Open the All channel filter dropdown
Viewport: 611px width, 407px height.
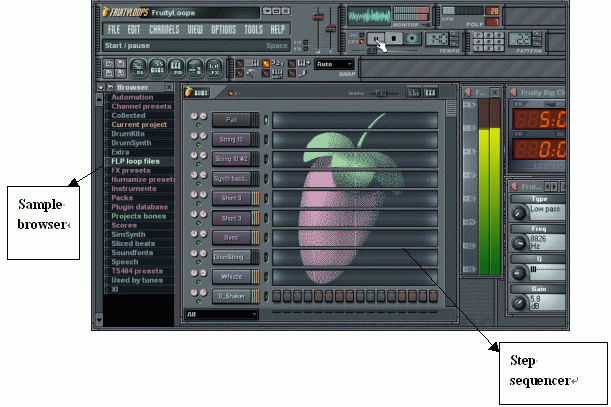click(x=221, y=314)
